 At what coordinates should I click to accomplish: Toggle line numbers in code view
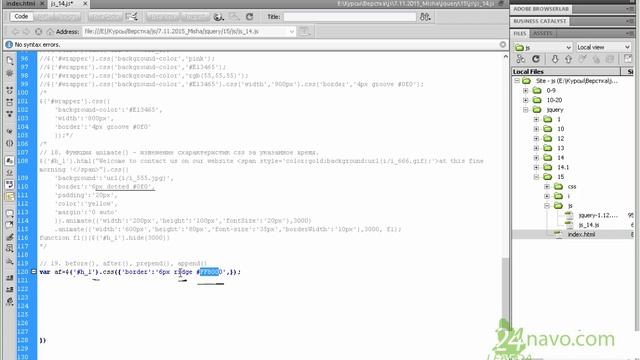click(x=10, y=161)
